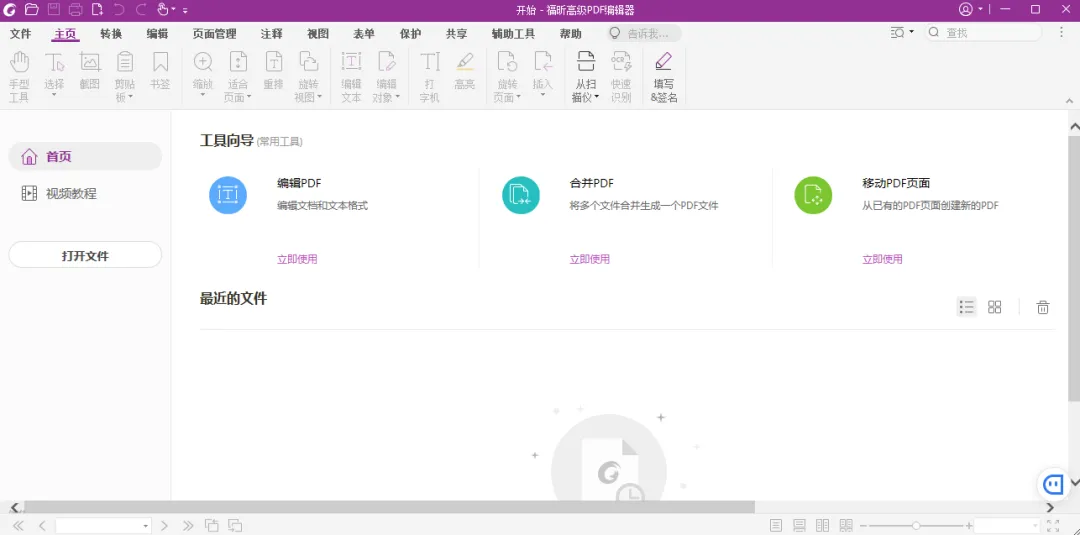
Task: Click the Undo arrow in title bar
Action: tap(118, 10)
